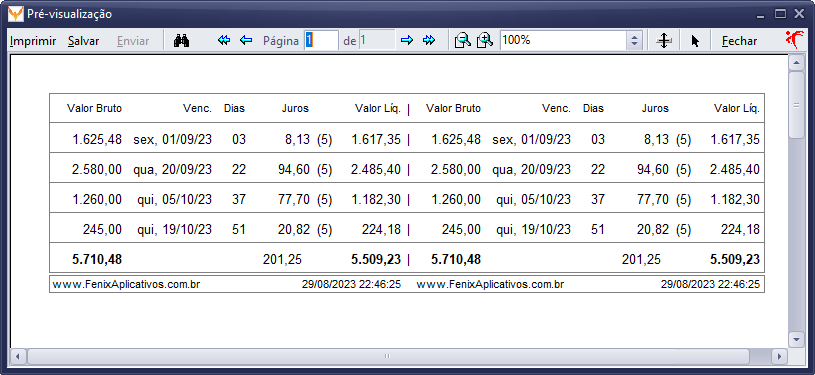Click left total net '5.509,23'
The image size is (815, 375).
(376, 260)
